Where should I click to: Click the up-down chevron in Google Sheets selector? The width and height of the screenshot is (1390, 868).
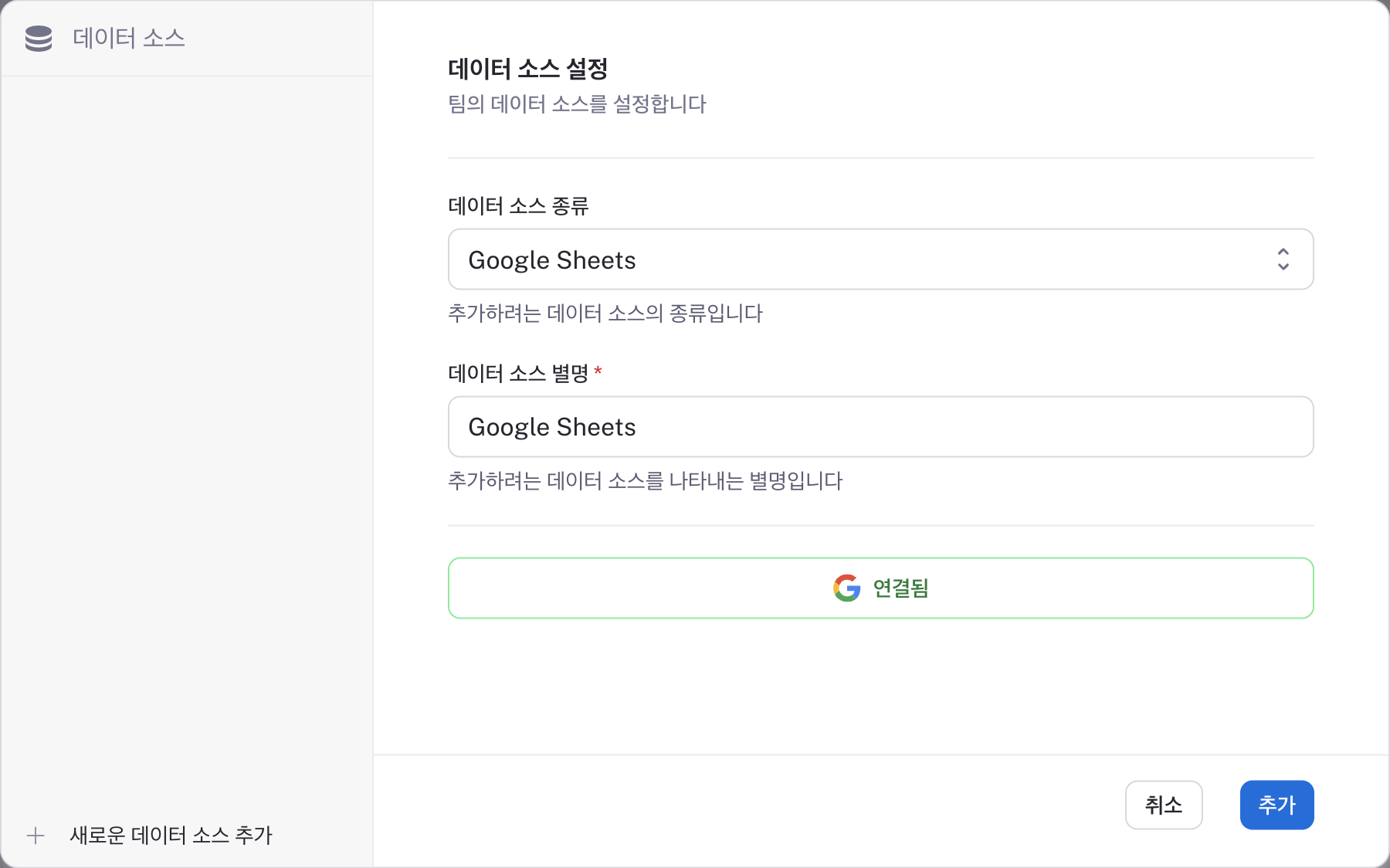click(1283, 259)
